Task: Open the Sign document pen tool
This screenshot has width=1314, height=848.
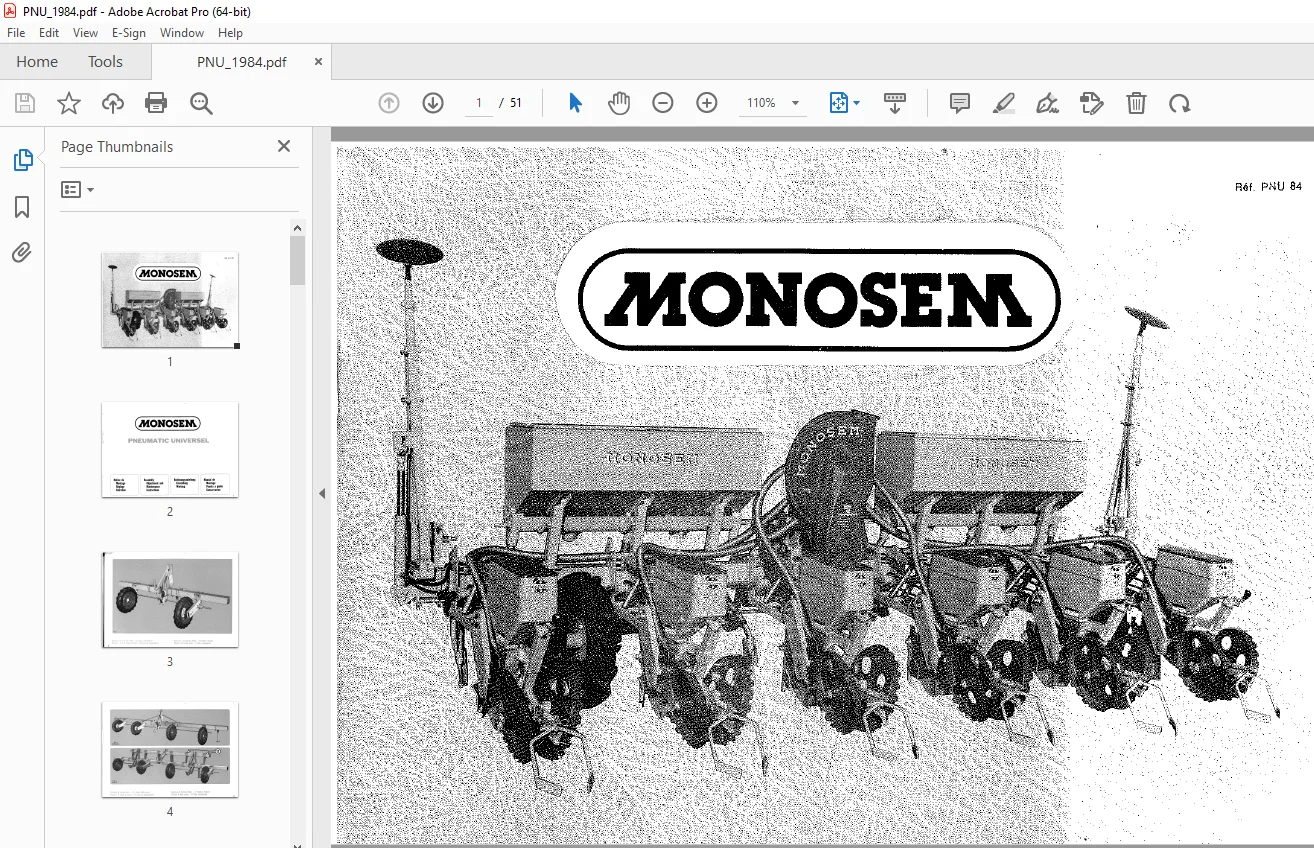Action: (x=1047, y=103)
